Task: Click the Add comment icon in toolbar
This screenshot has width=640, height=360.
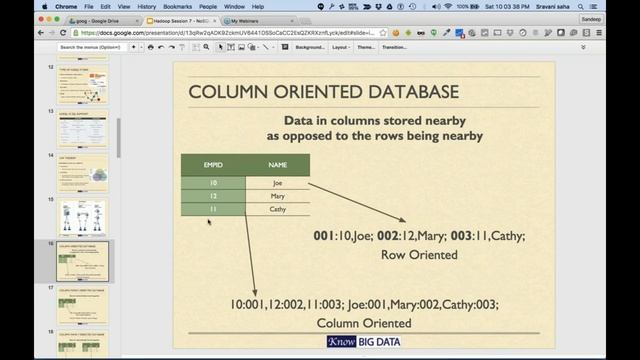Action: [285, 47]
